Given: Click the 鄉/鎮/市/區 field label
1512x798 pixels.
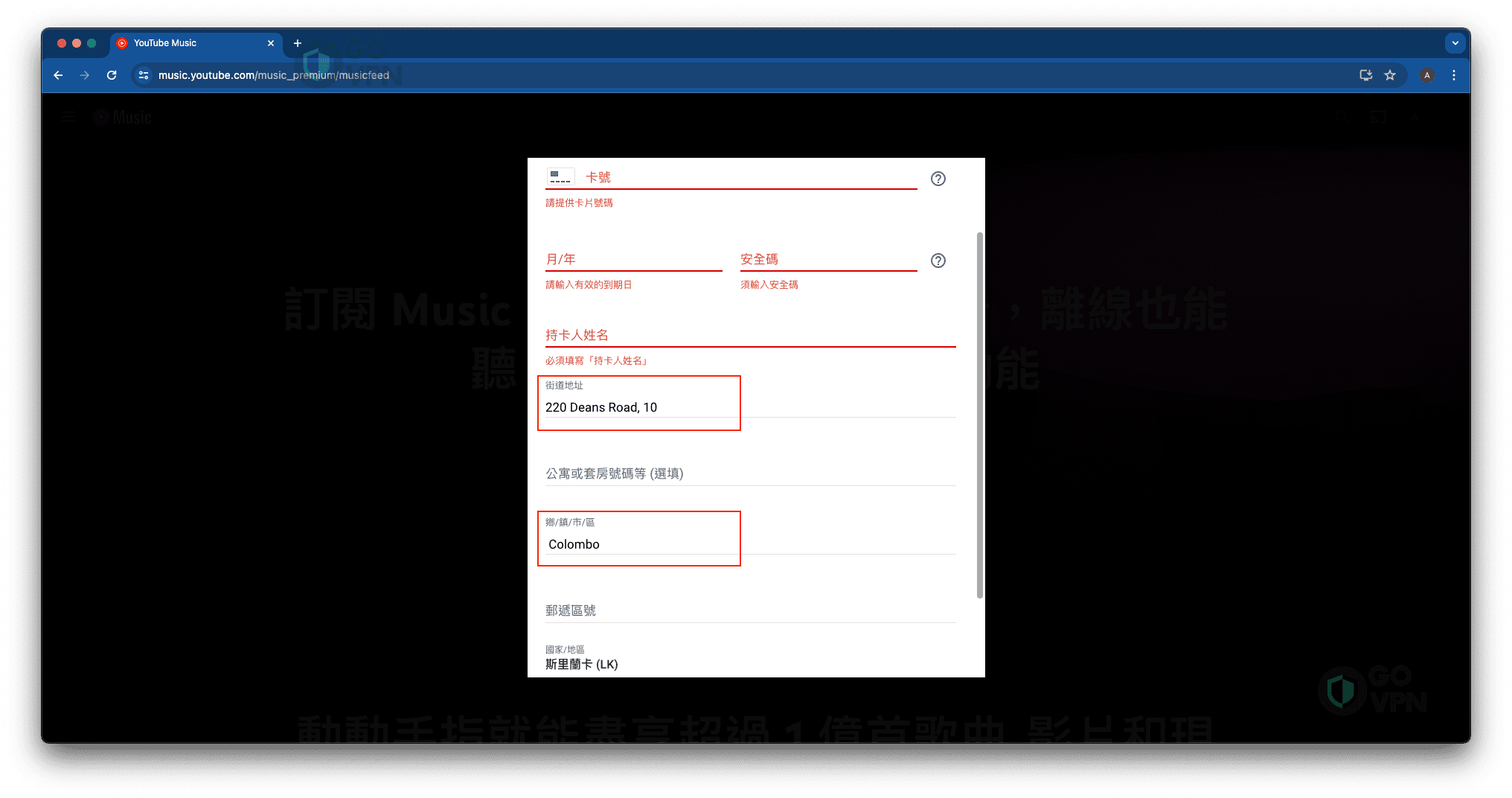Looking at the screenshot, I should 570,522.
